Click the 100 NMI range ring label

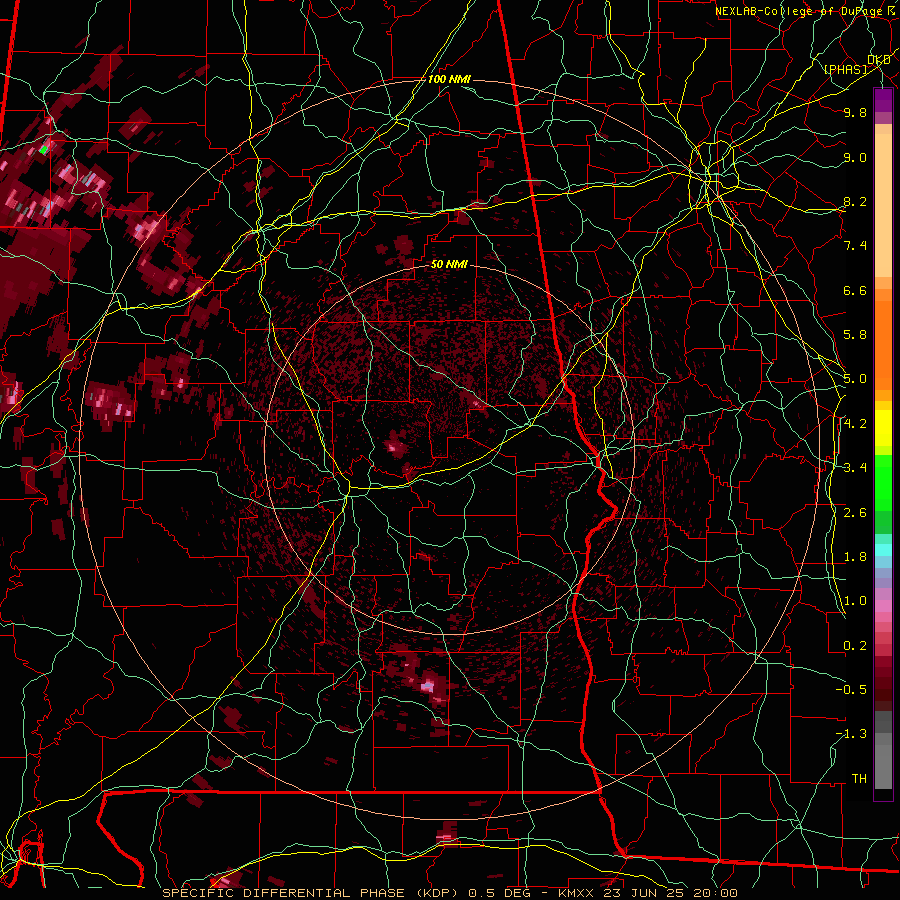449,79
